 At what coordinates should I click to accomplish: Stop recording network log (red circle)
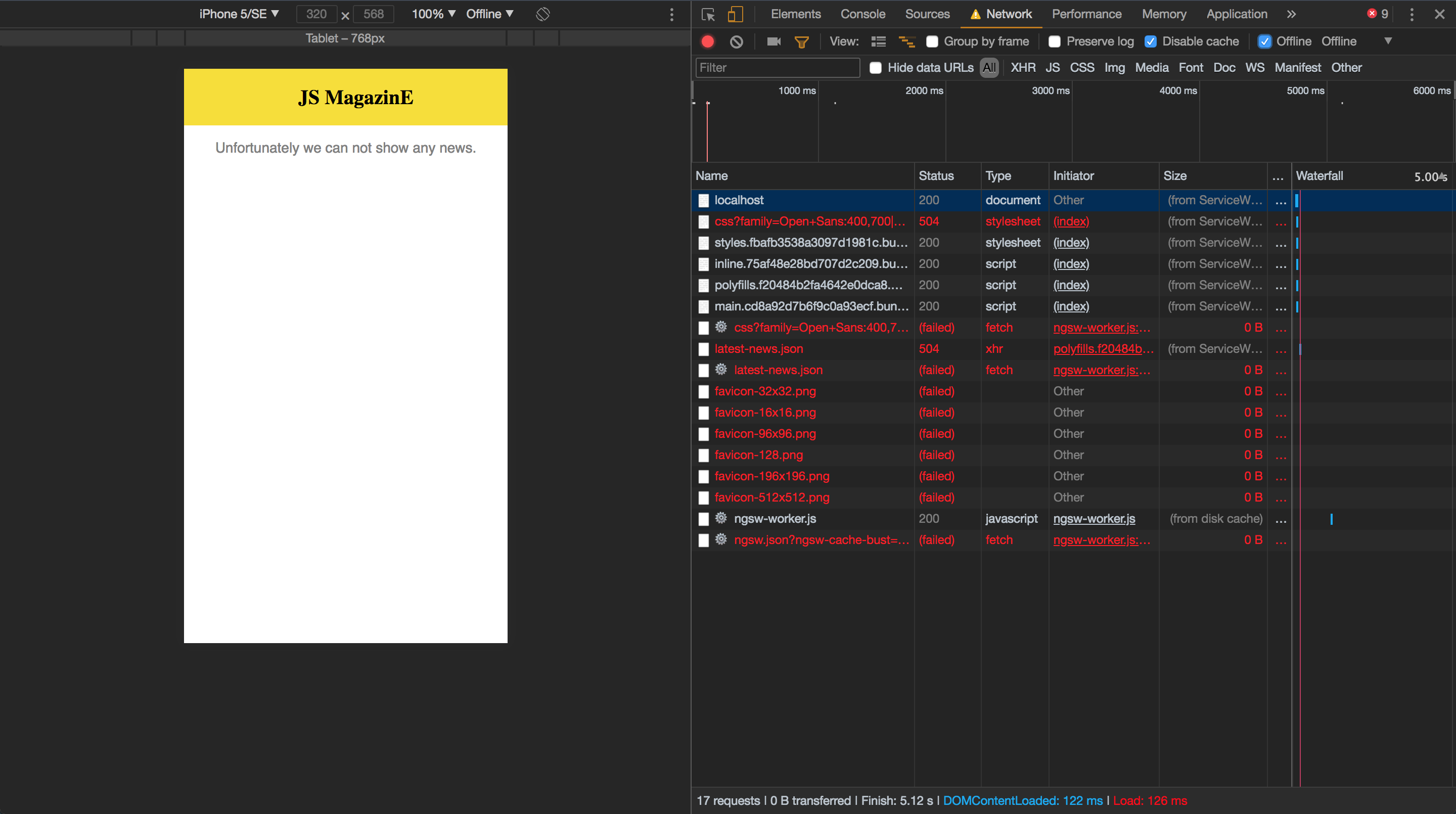pyautogui.click(x=708, y=40)
